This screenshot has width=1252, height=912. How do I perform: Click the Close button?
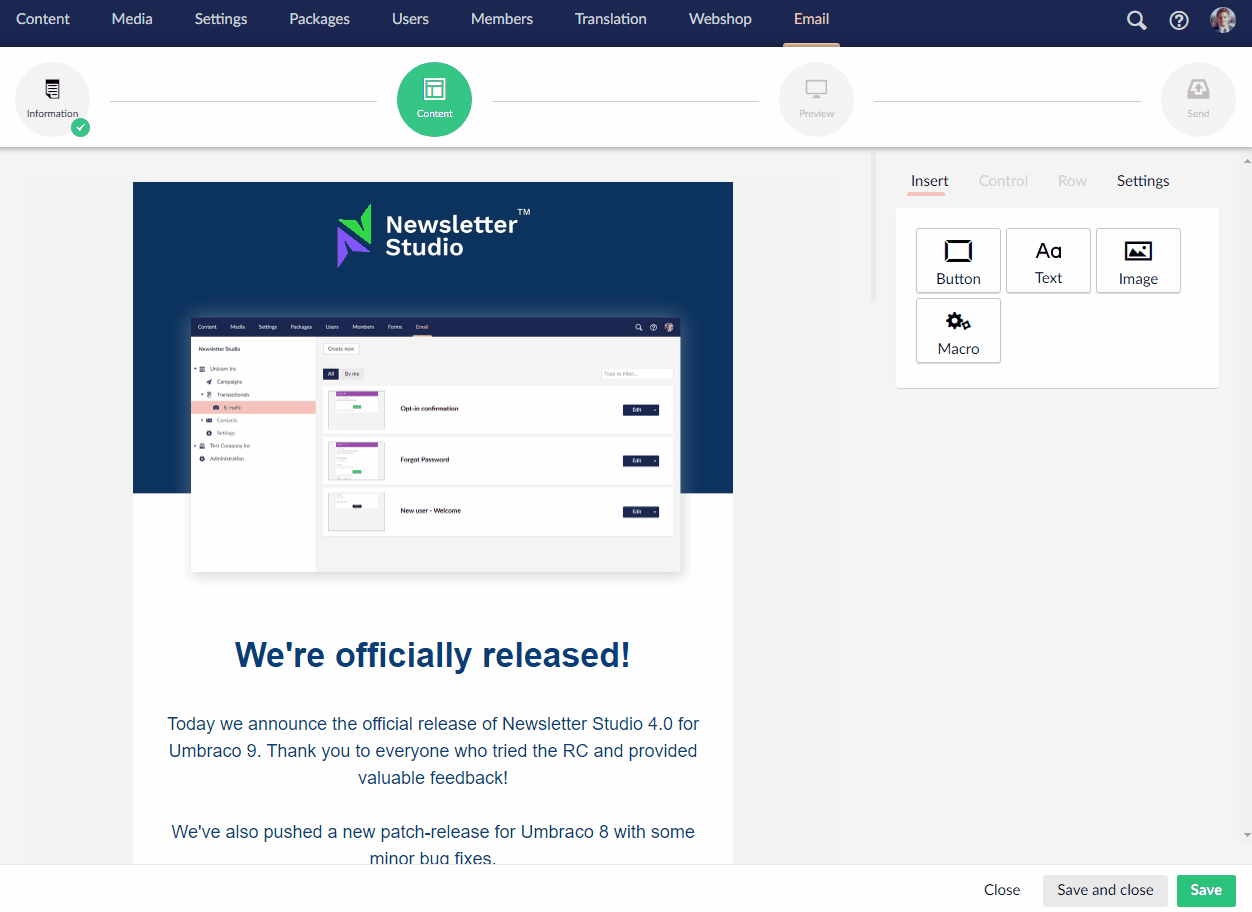coord(1002,890)
